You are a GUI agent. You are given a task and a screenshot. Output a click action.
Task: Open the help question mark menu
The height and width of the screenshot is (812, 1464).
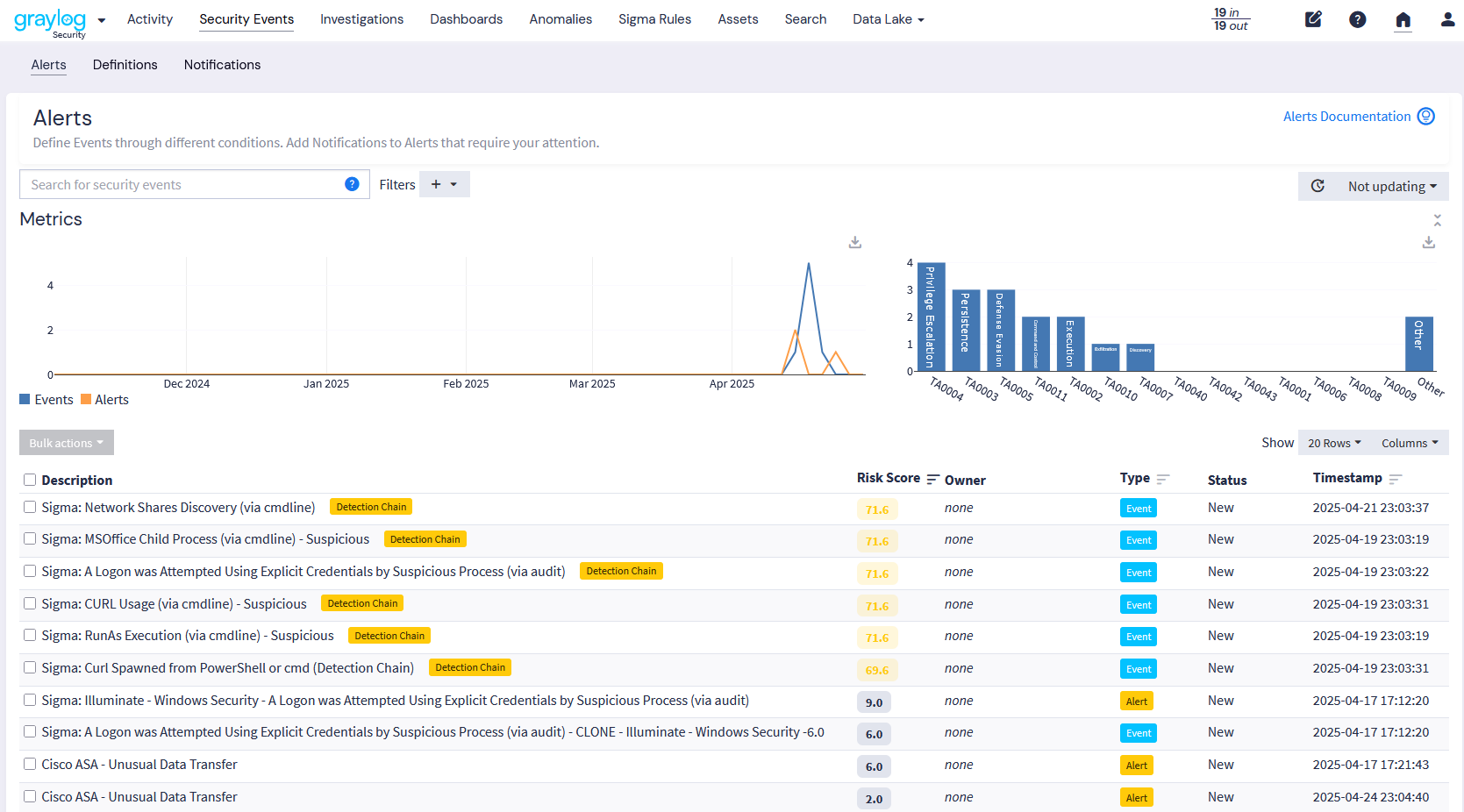click(x=1357, y=19)
